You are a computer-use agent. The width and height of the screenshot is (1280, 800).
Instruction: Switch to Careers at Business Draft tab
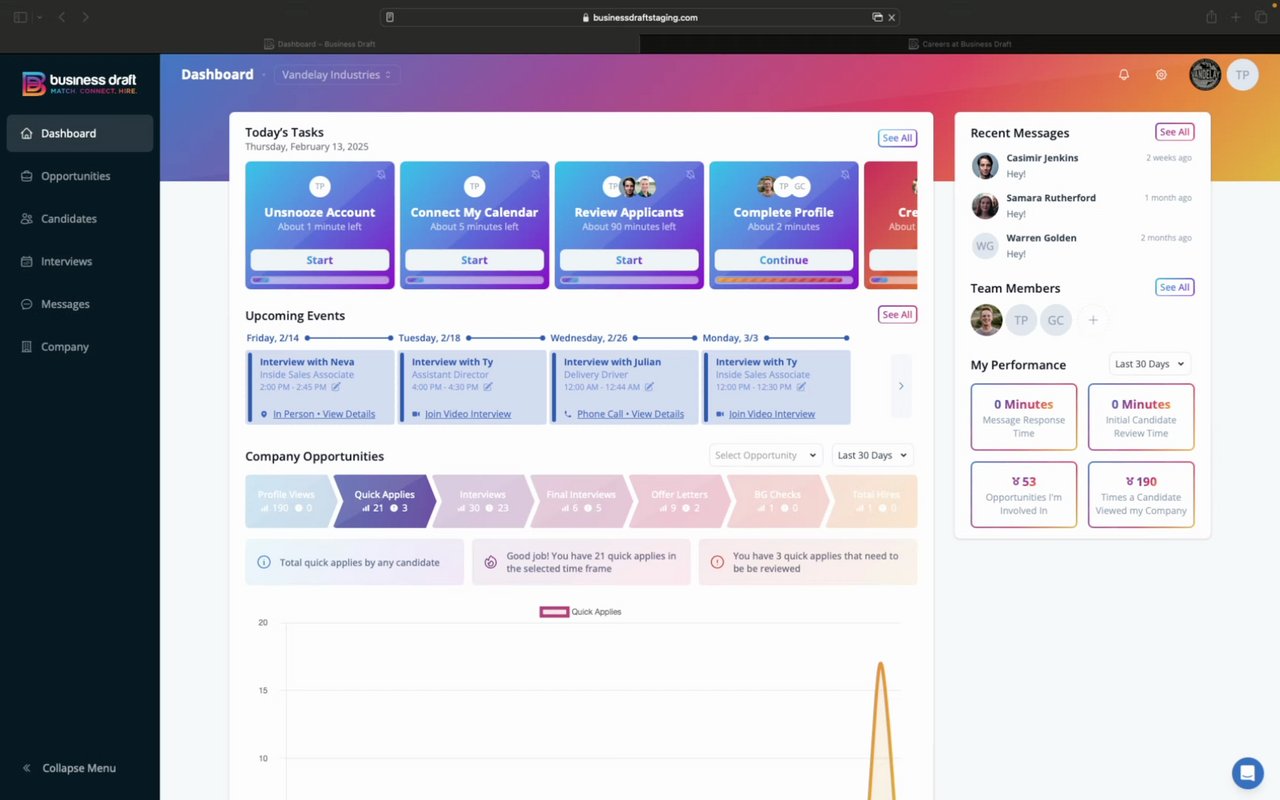960,44
